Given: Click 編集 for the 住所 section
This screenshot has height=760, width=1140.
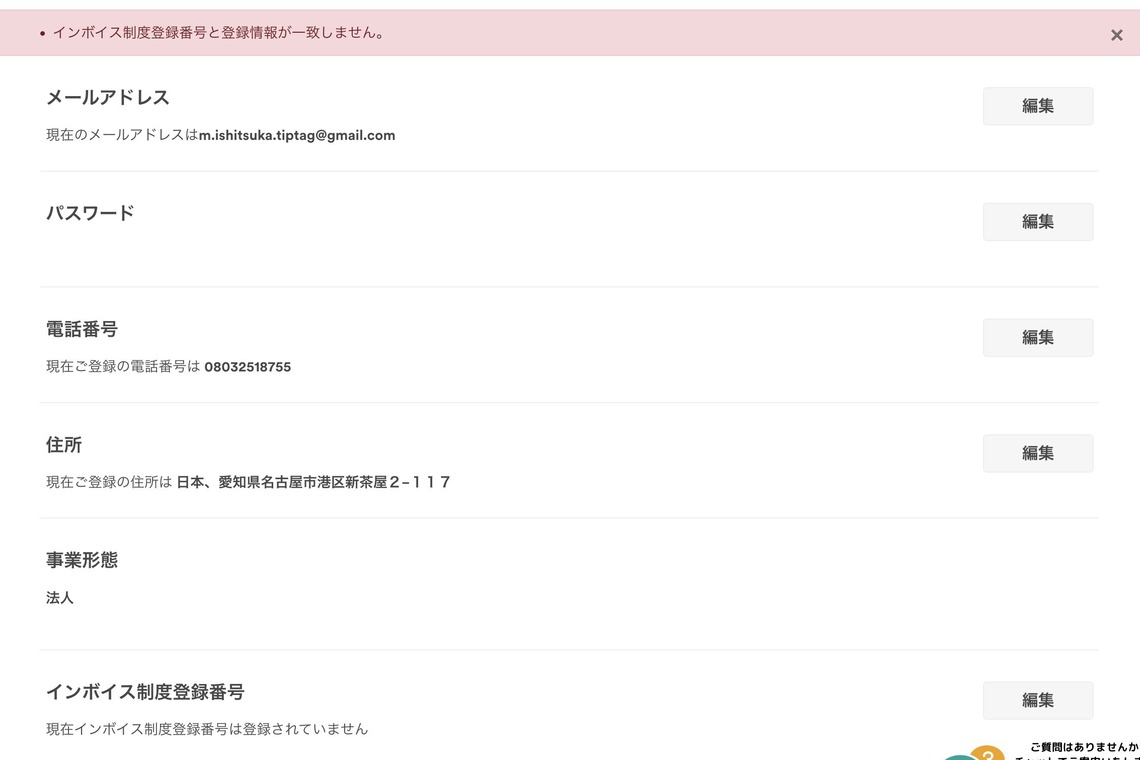Looking at the screenshot, I should 1037,453.
